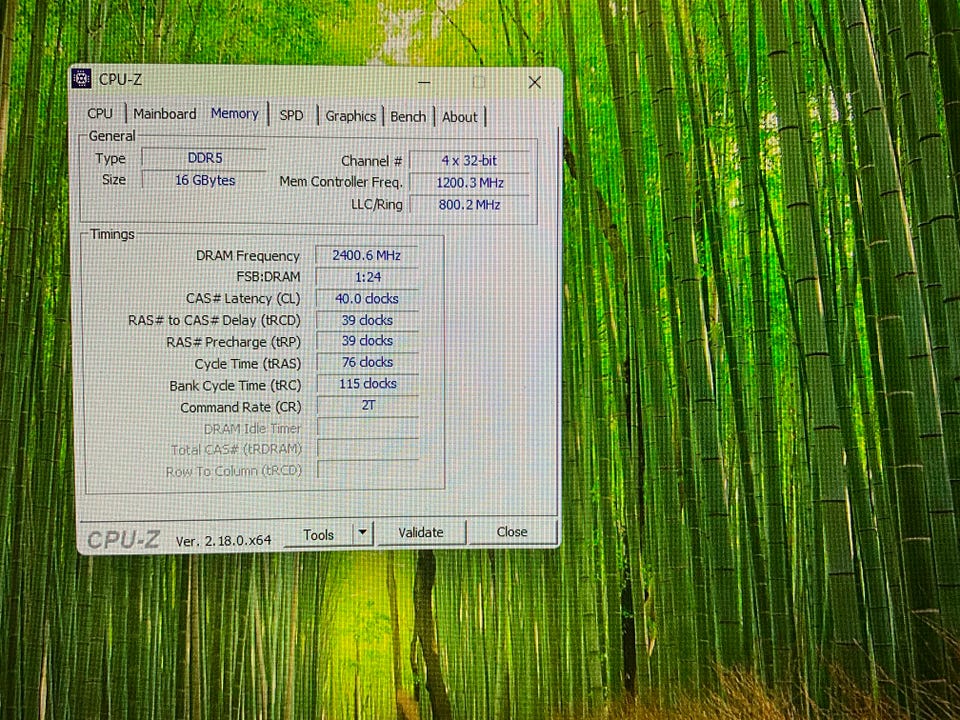
Task: Click the 2T command rate value
Action: (x=367, y=405)
